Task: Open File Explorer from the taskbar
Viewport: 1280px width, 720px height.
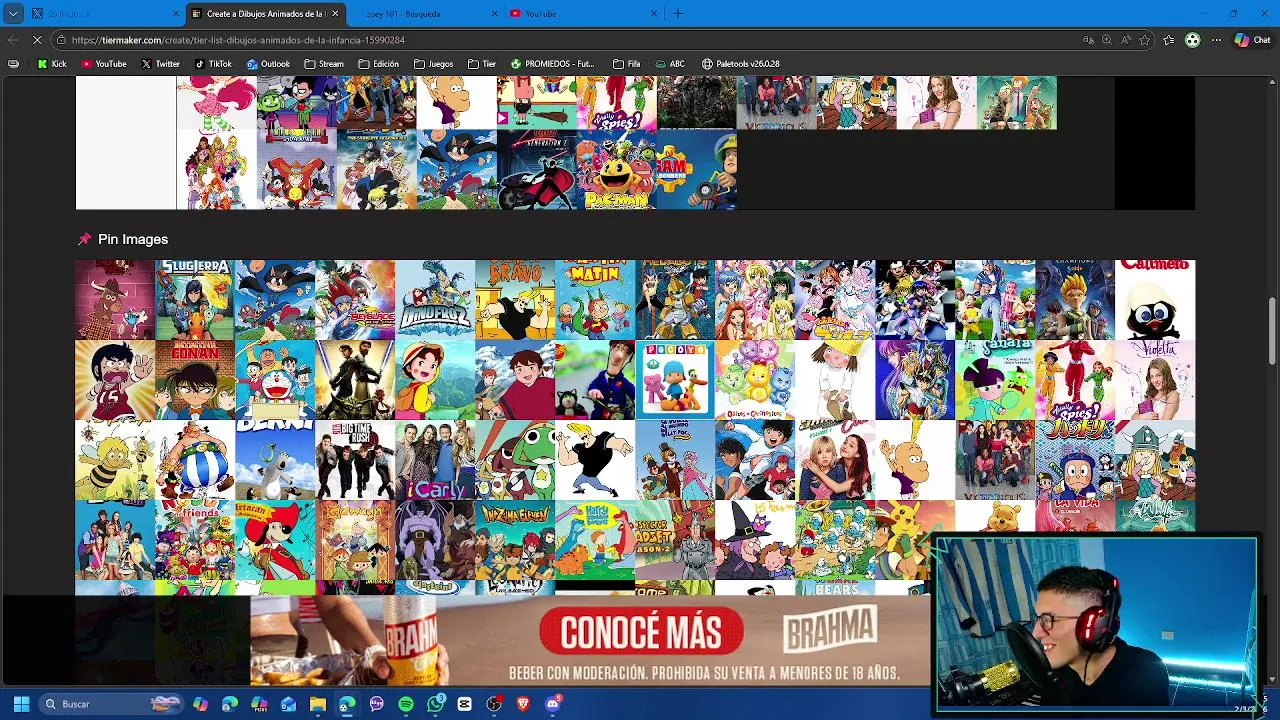Action: [318, 704]
